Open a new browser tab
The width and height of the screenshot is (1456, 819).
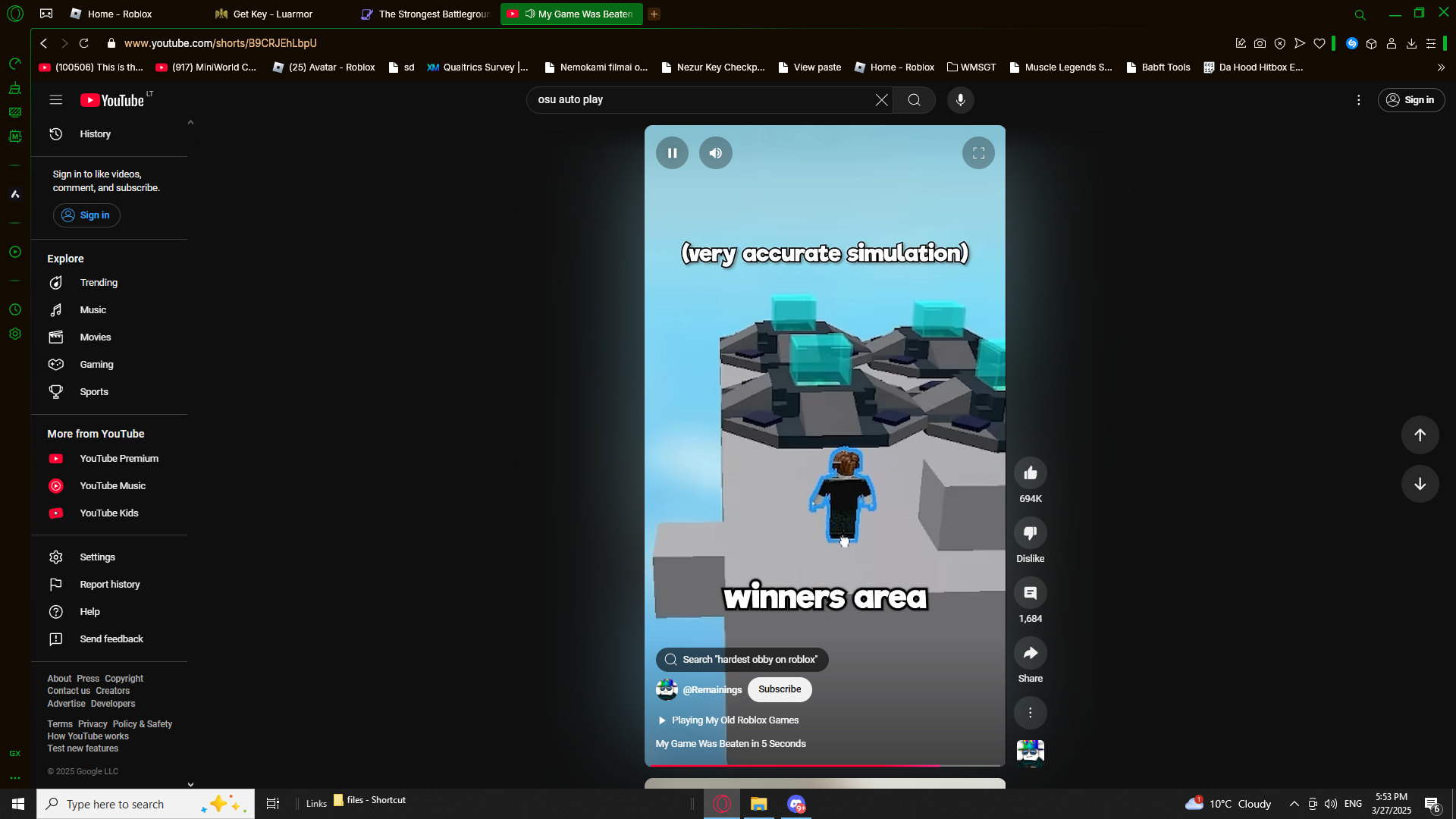654,14
